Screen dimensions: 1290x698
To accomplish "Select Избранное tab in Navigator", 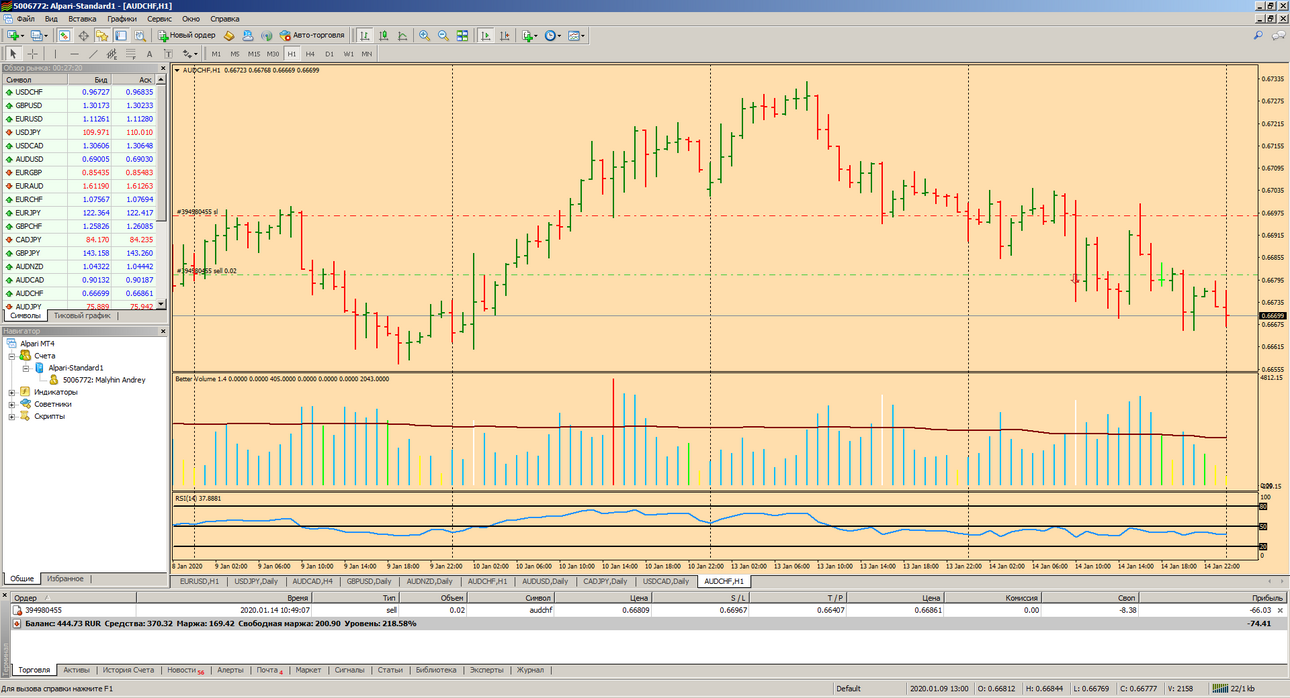I will click(65, 579).
